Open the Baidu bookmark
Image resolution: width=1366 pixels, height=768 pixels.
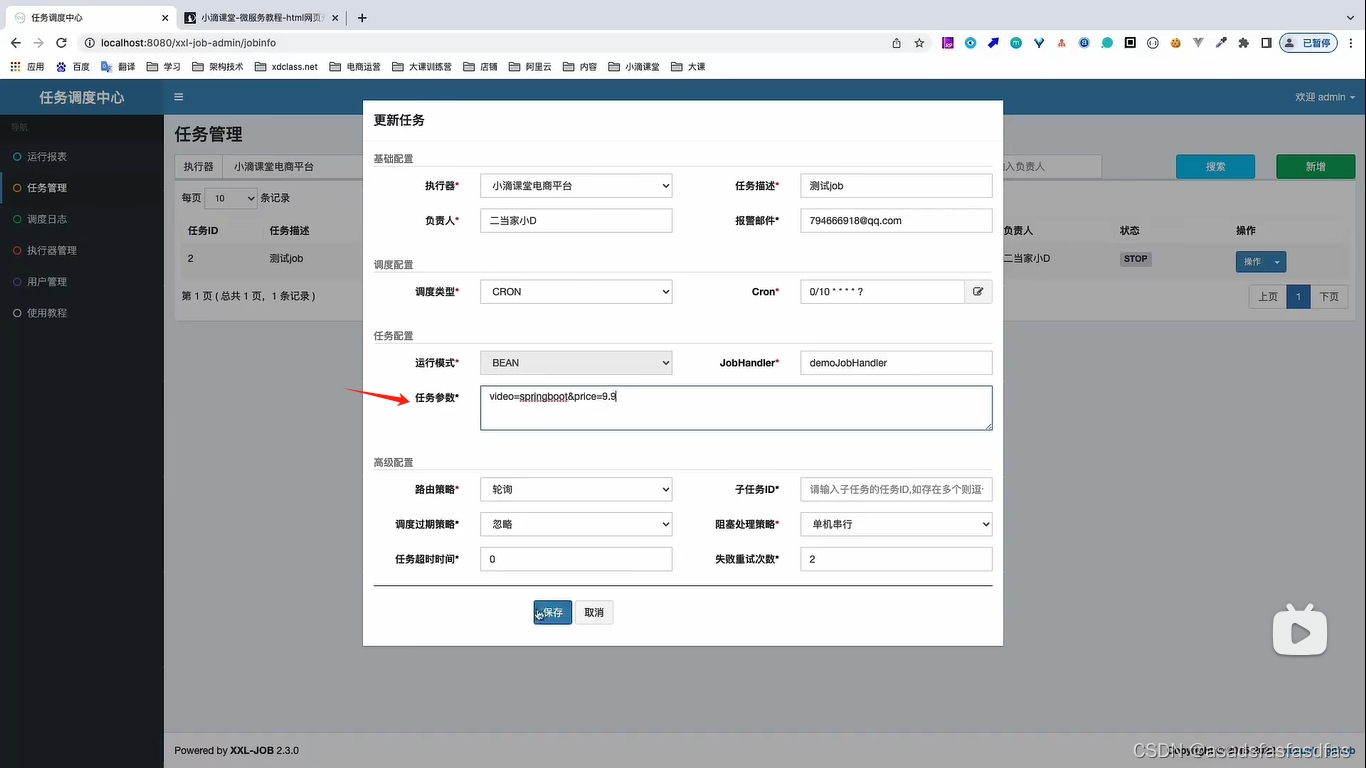tap(73, 67)
